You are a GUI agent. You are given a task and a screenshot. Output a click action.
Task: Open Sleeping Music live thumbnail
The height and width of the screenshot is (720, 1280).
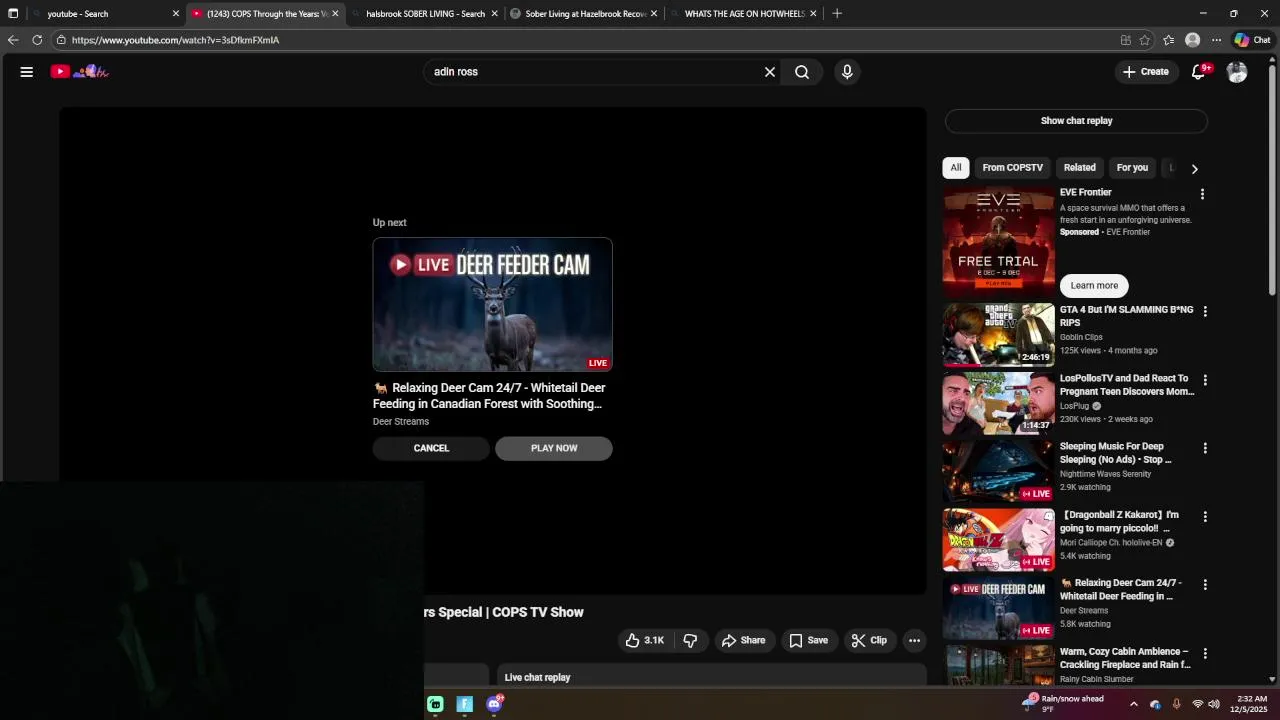point(998,472)
